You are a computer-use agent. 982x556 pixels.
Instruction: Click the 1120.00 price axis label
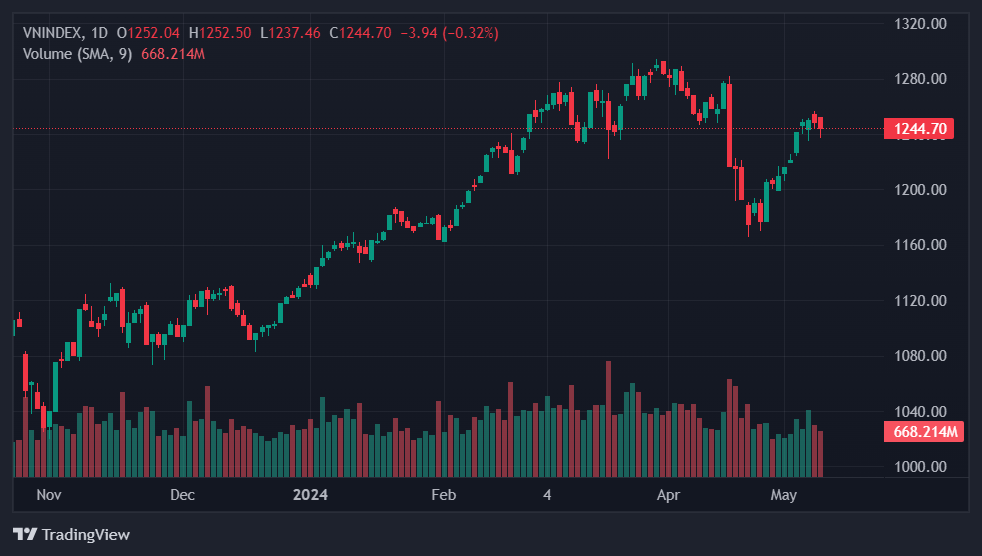(x=920, y=301)
